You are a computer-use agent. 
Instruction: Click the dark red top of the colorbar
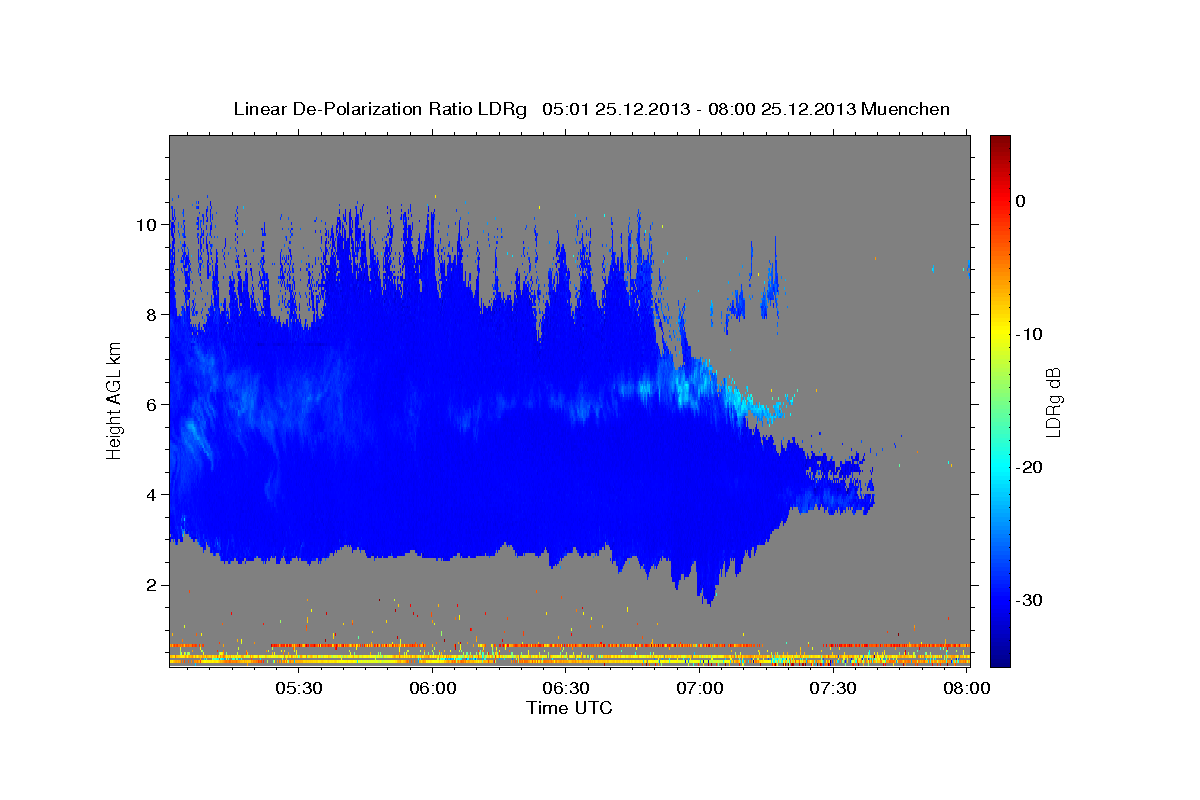click(1000, 142)
